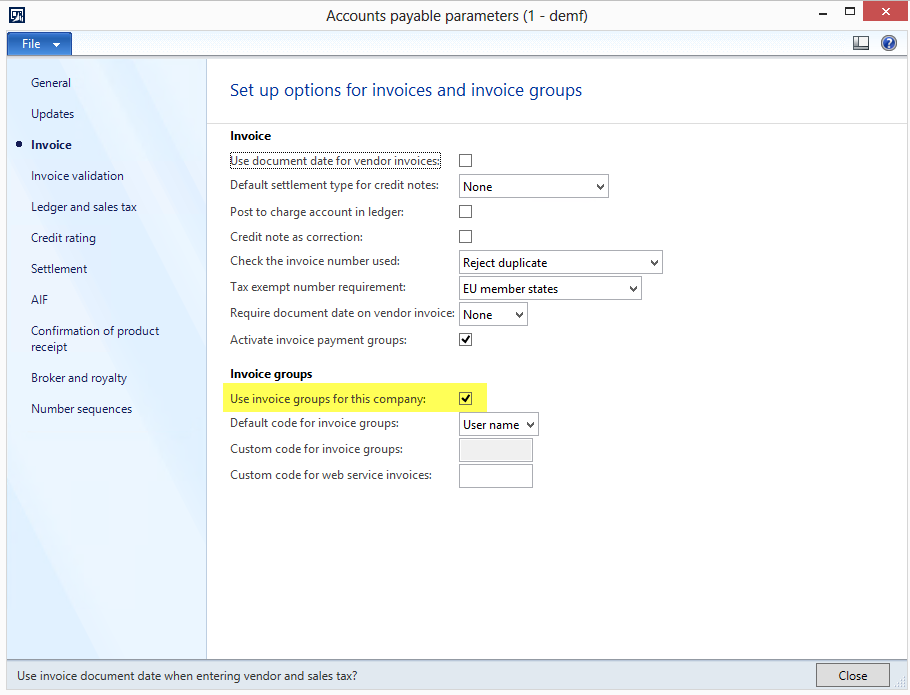Click Custom code for web service invoices field
Image resolution: width=910 pixels, height=695 pixels.
495,476
